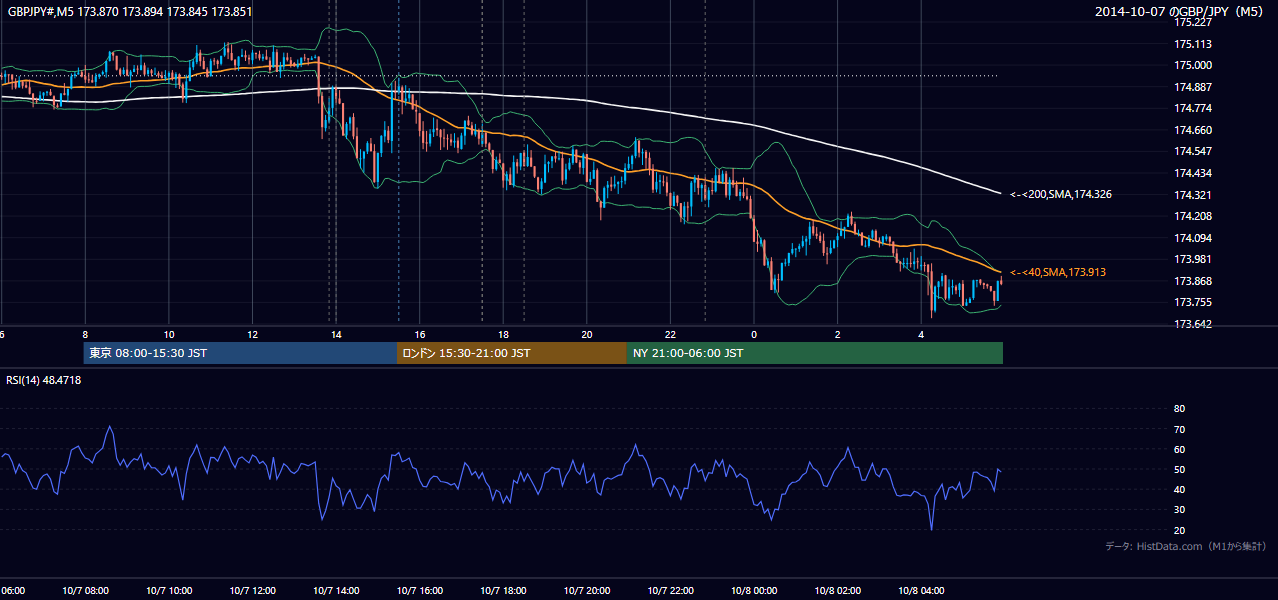This screenshot has width=1278, height=600.
Task: Click the chart title 2014-10-07 GBP/JPY (M5)
Action: pos(1180,12)
